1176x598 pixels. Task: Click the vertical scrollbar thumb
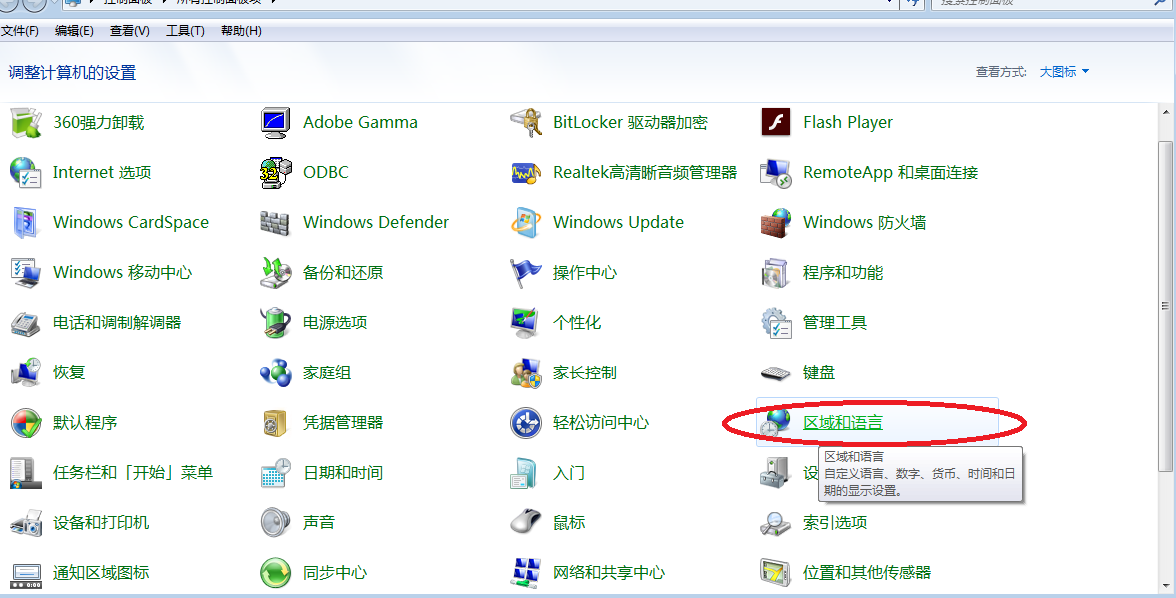[1166, 306]
